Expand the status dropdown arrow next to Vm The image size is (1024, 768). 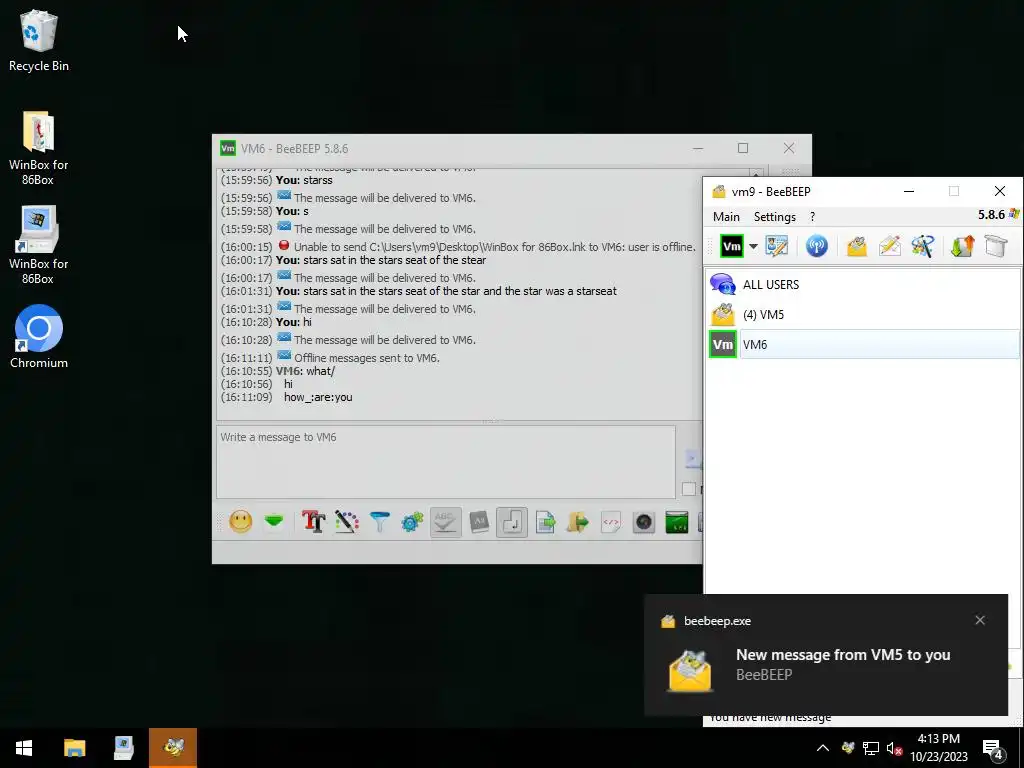pyautogui.click(x=753, y=246)
